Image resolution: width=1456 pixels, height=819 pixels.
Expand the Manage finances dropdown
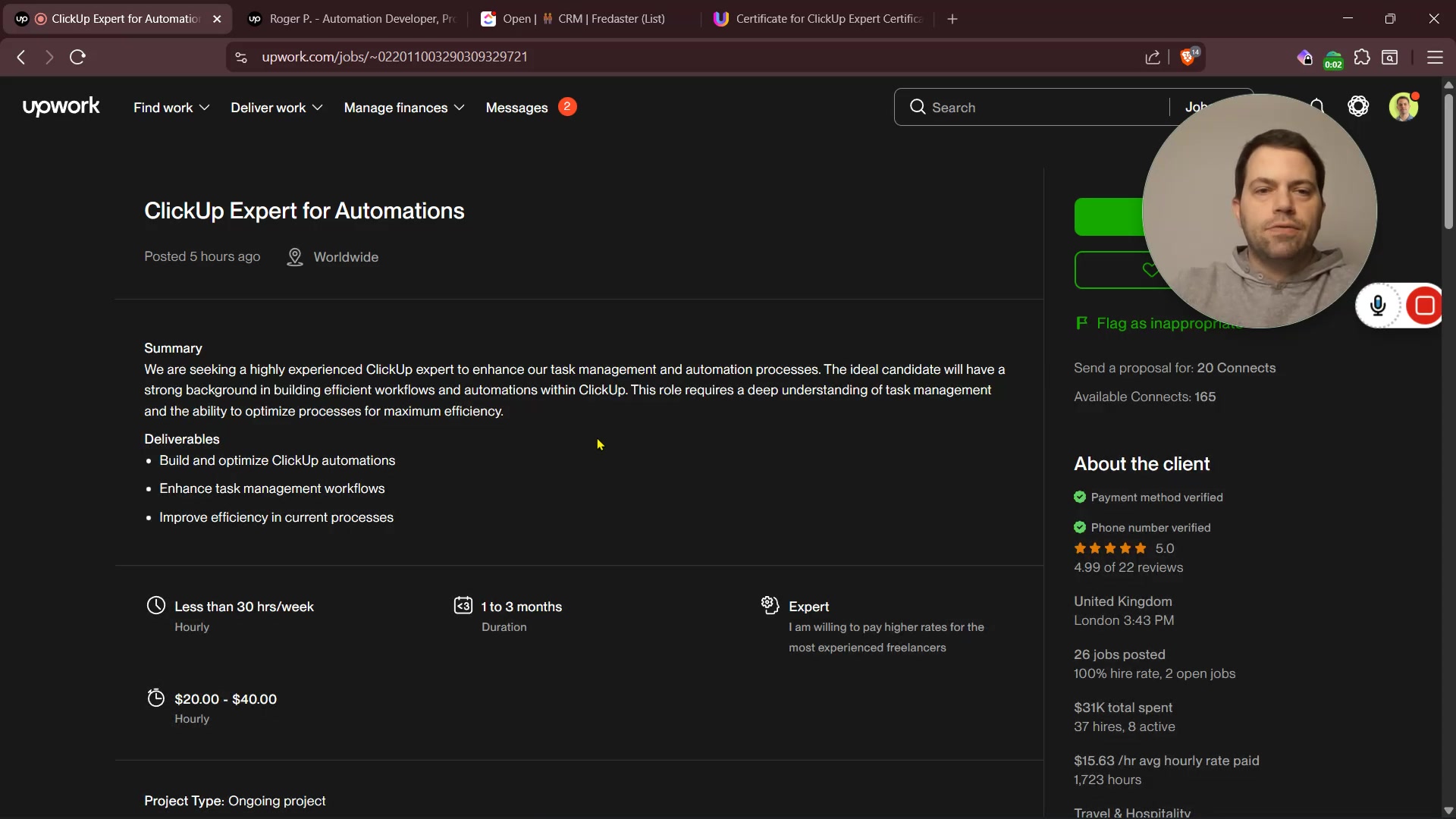click(403, 108)
